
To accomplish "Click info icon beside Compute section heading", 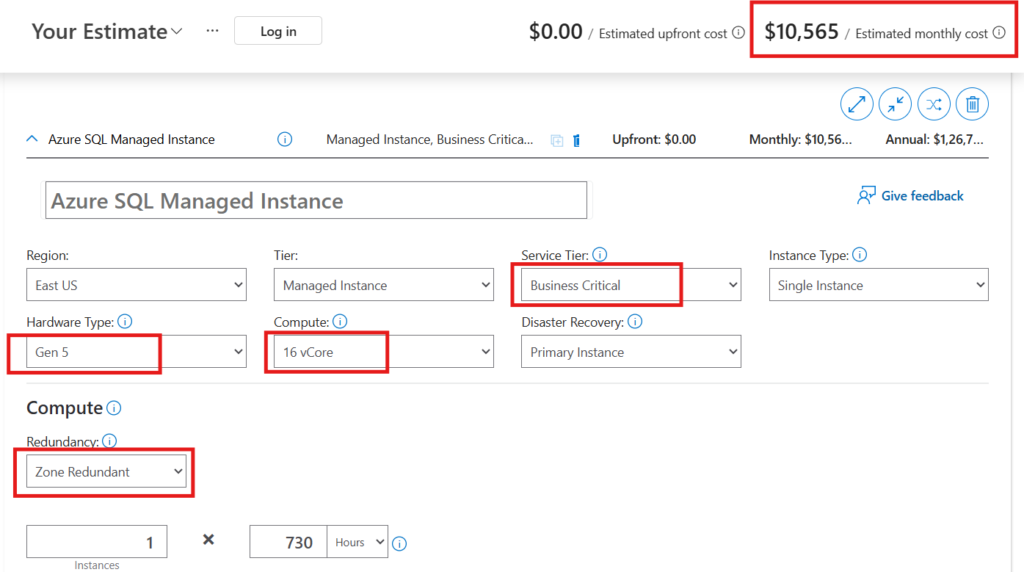I will pos(114,408).
